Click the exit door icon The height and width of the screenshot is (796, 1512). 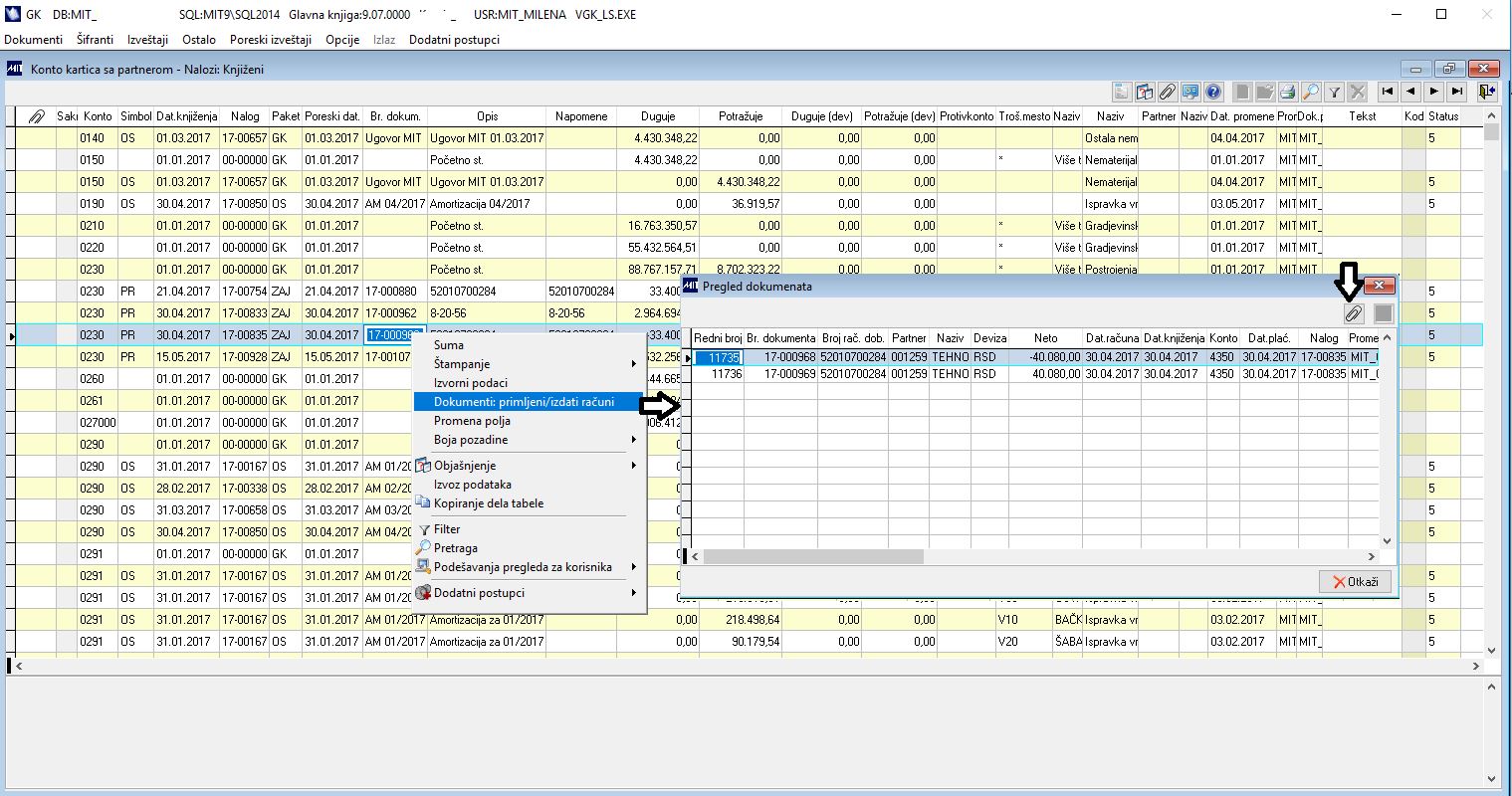tap(1487, 92)
